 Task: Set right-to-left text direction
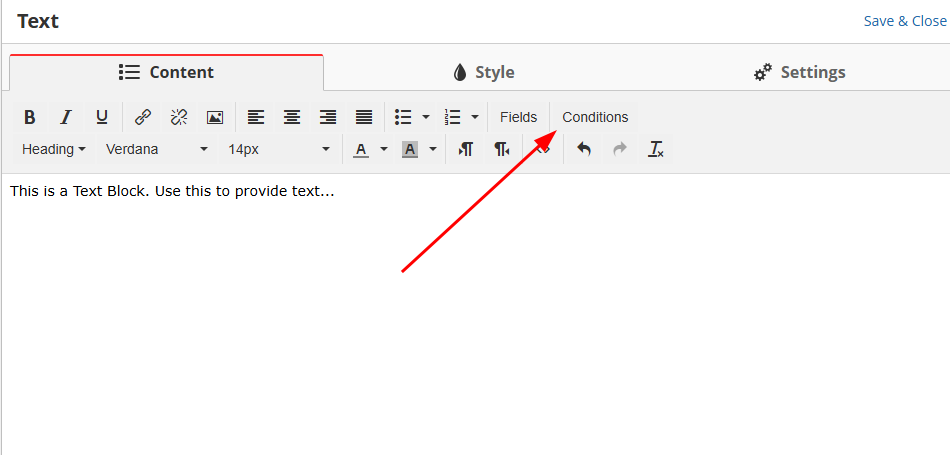click(x=501, y=149)
